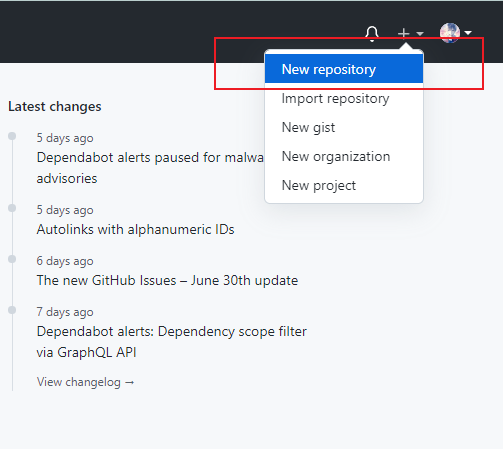The image size is (503, 449).
Task: Click the user profile avatar
Action: (450, 33)
